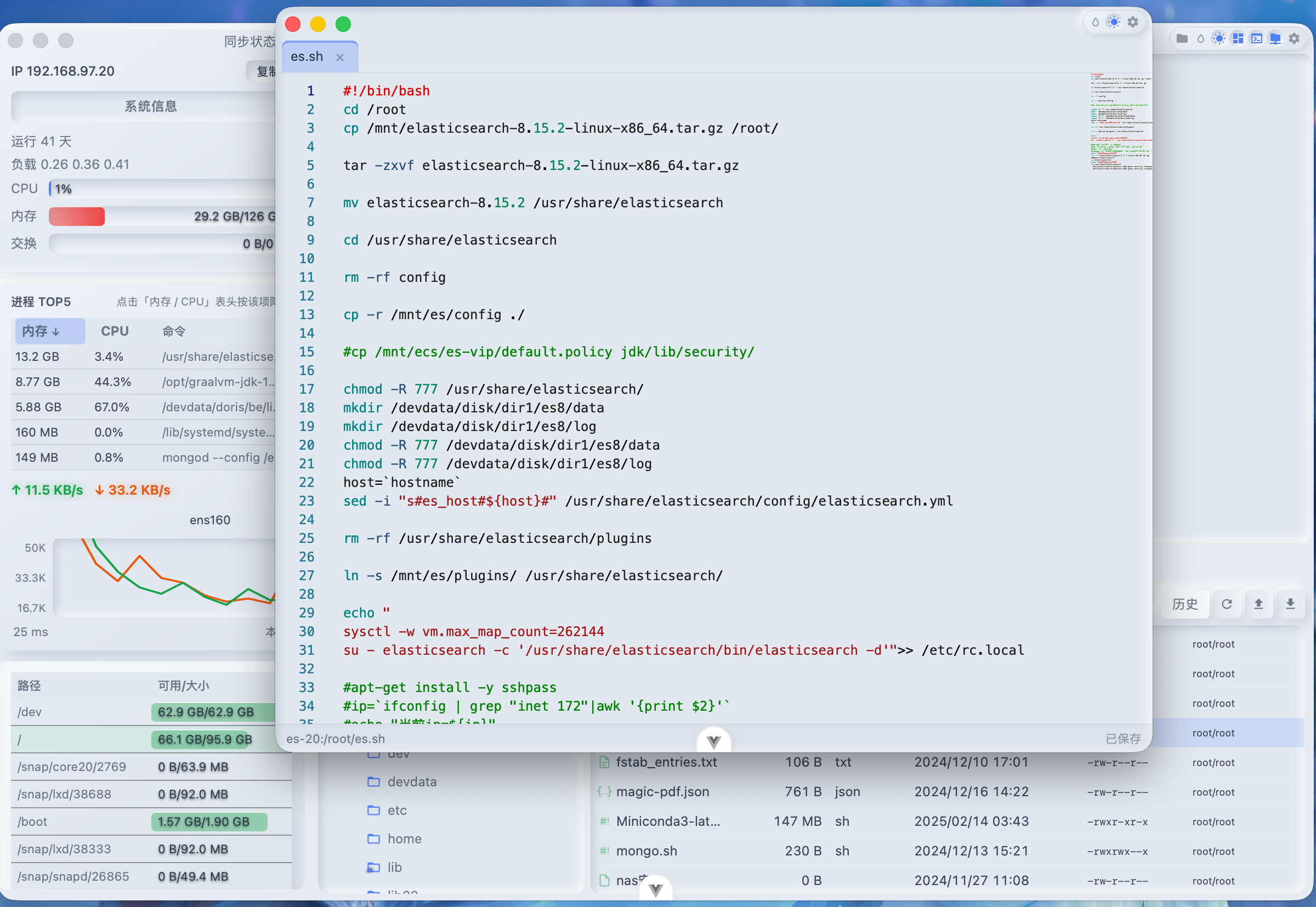Screen dimensions: 1316x907
Task: Click the folder icon in the main window toolbar
Action: pyautogui.click(x=1182, y=38)
